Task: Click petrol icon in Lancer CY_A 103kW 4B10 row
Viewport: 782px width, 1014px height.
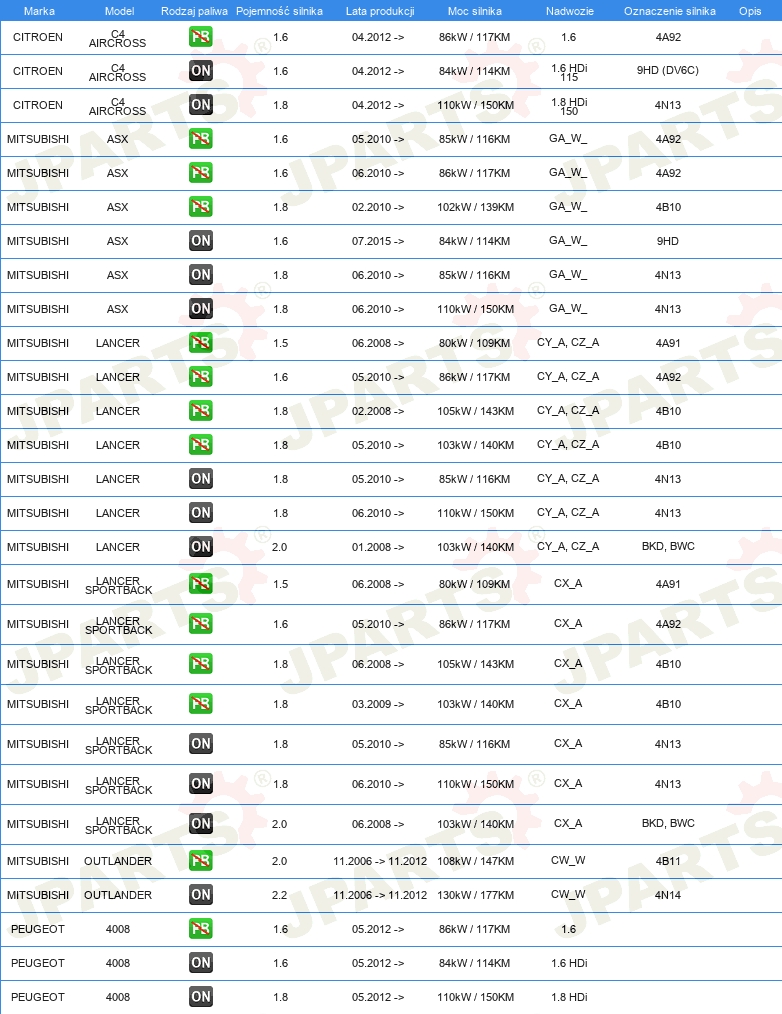Action: (201, 445)
